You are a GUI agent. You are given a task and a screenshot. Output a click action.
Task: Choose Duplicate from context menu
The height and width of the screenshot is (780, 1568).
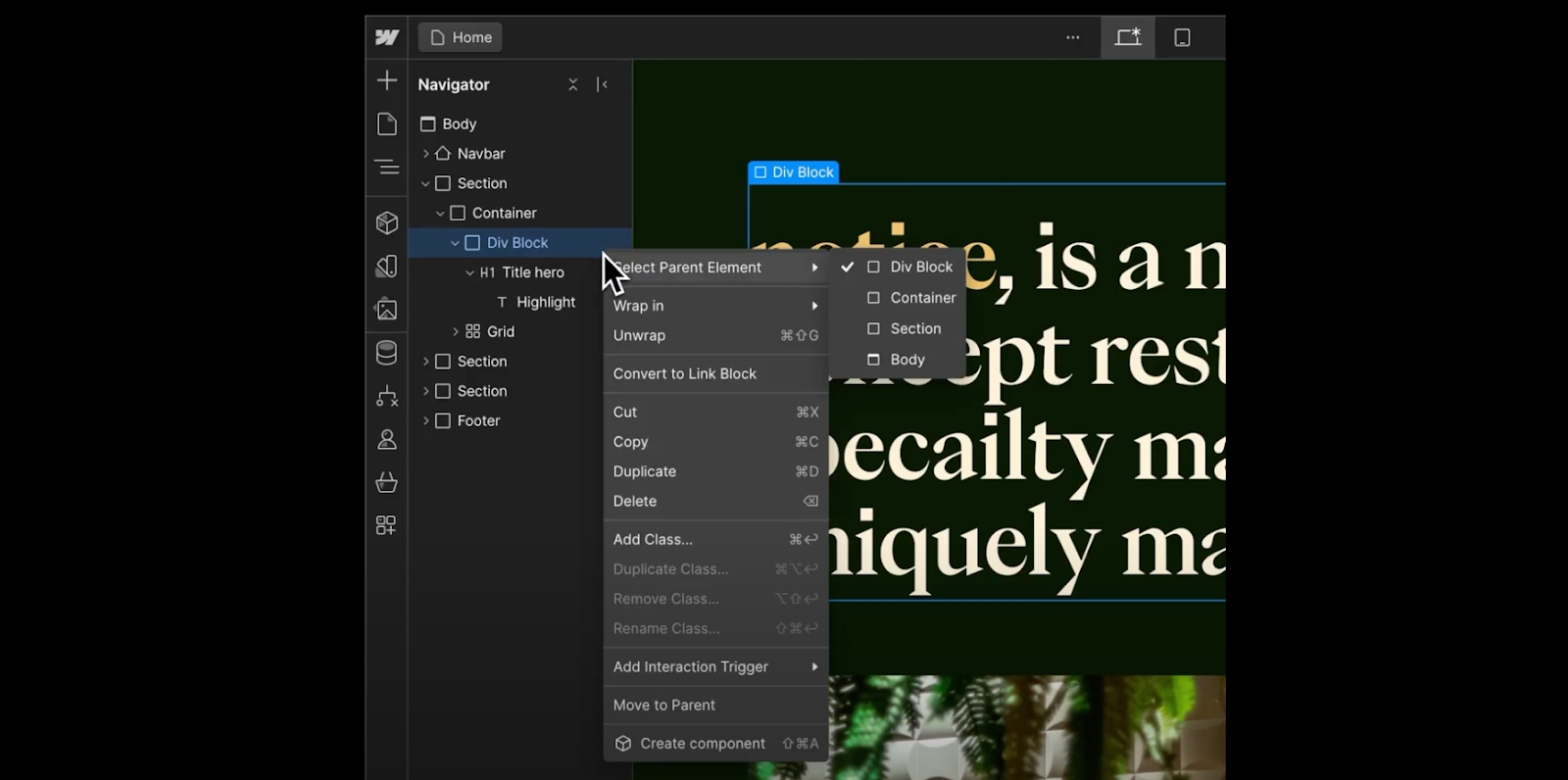(x=645, y=471)
